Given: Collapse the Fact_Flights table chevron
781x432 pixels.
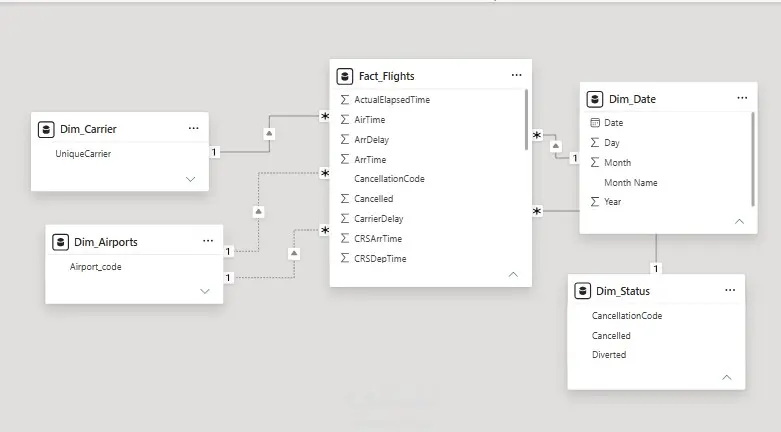Looking at the screenshot, I should [513, 275].
